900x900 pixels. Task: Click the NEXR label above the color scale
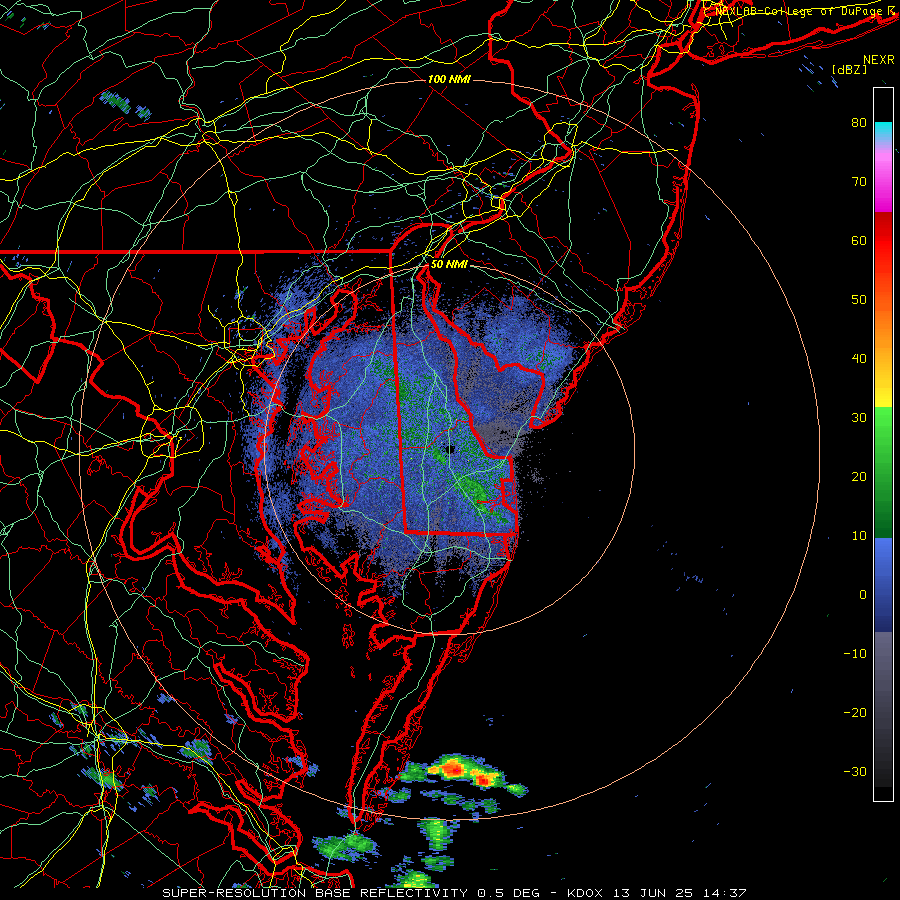878,60
